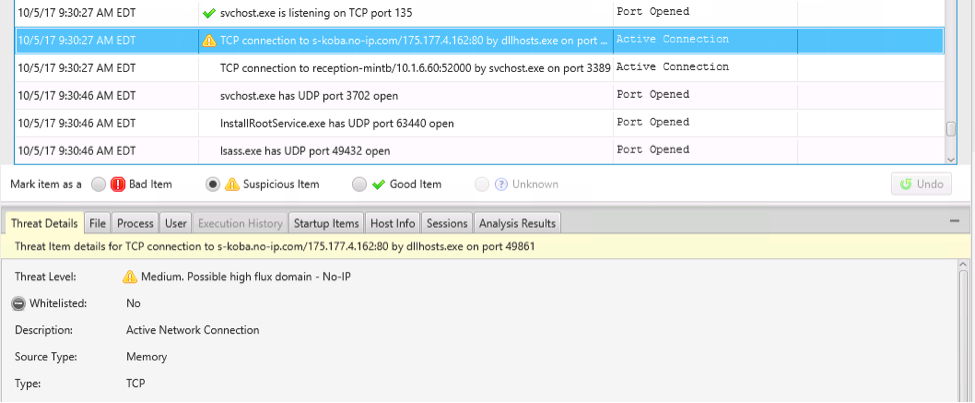Switch to the Host Info tab
Image resolution: width=975 pixels, height=403 pixels.
[x=392, y=222]
